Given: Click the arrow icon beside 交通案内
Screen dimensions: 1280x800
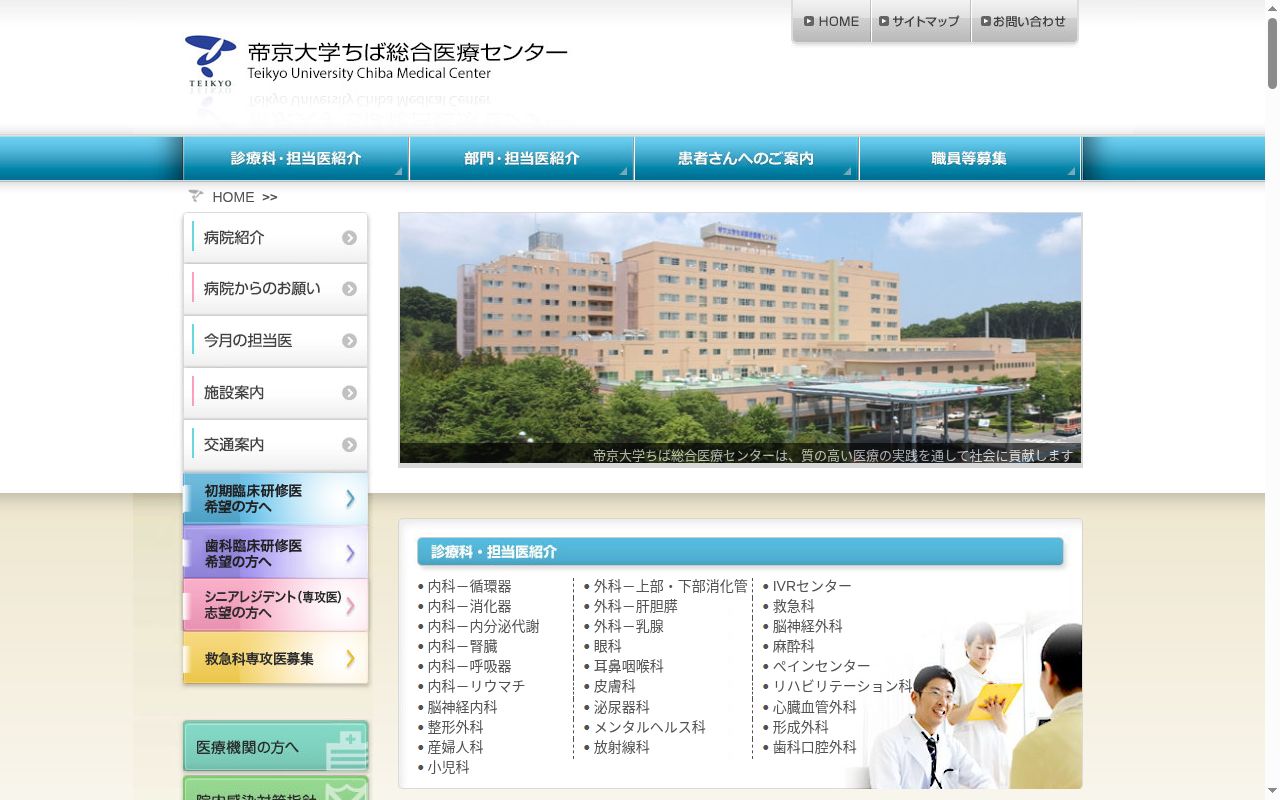Looking at the screenshot, I should (349, 445).
